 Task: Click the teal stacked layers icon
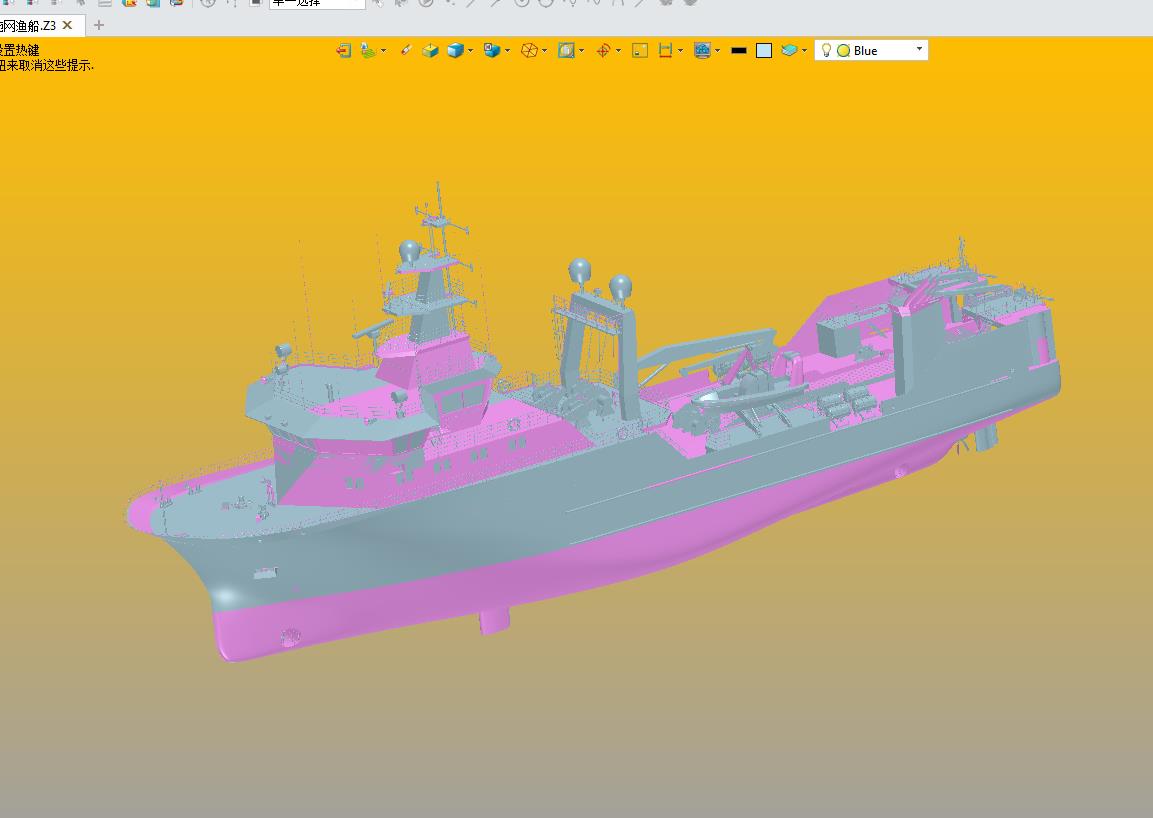pos(789,50)
